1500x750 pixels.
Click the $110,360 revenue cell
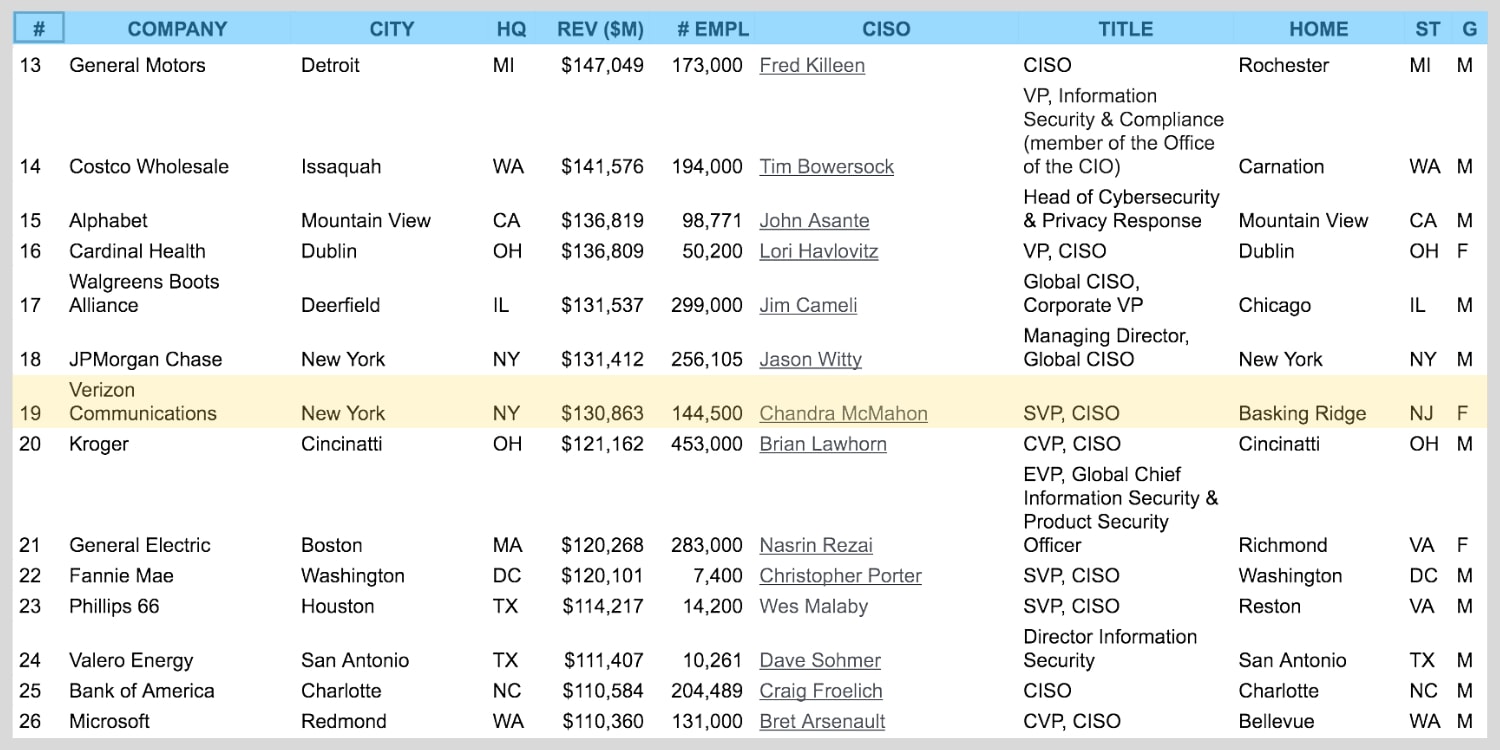tap(602, 721)
